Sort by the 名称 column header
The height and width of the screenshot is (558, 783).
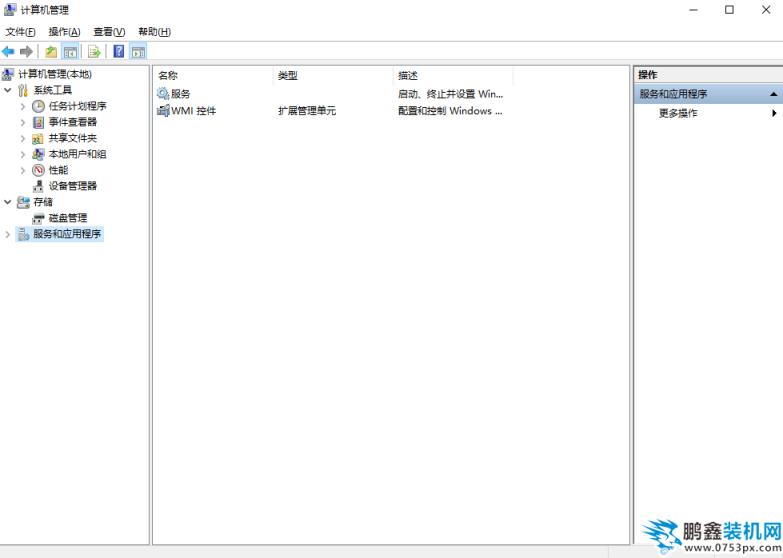pyautogui.click(x=213, y=75)
